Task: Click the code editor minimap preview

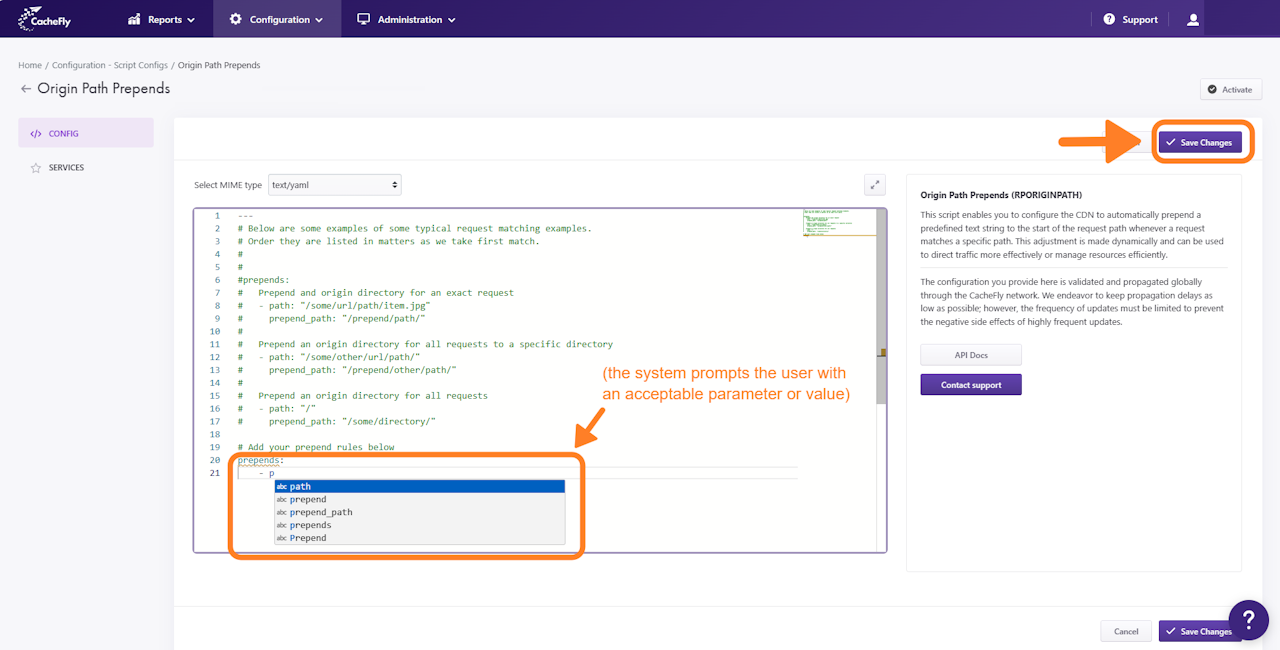Action: 839,223
